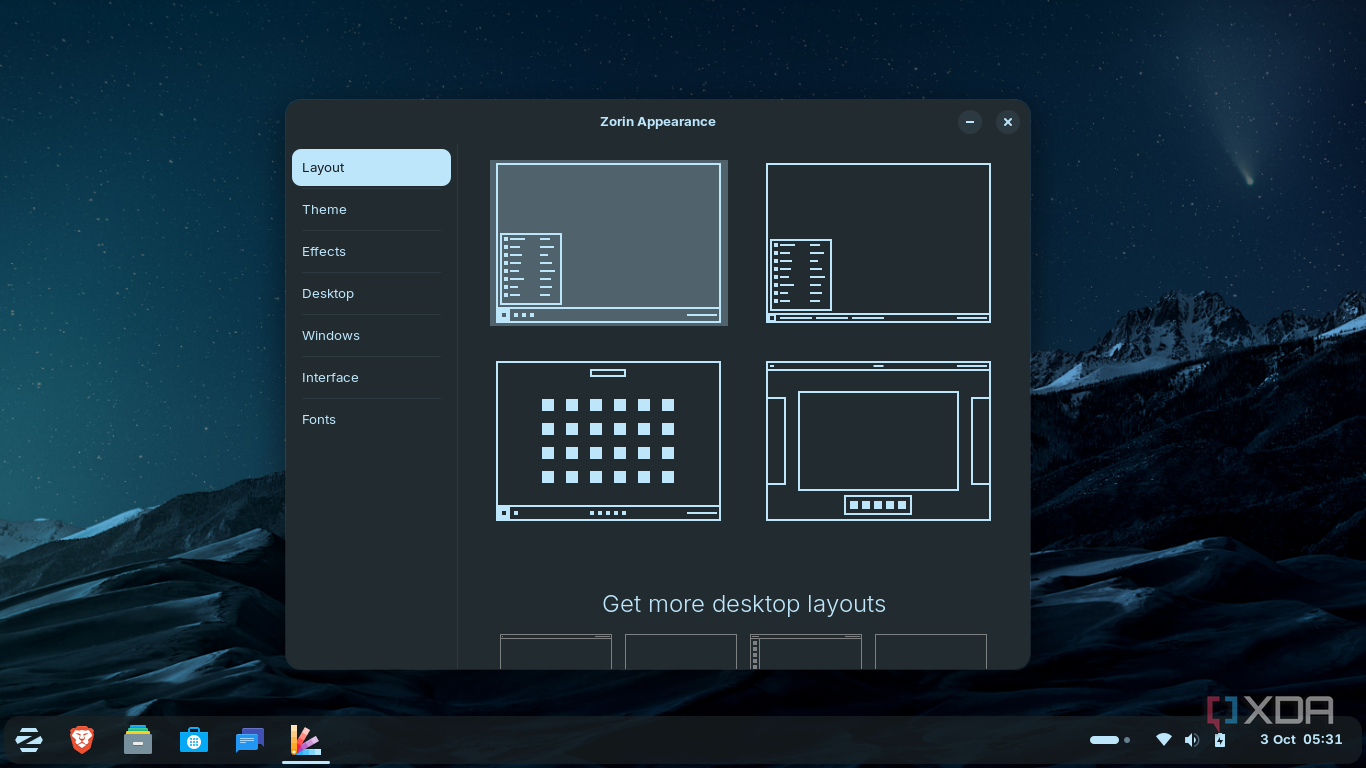Switch to the taskbar layout with grouped icons

pos(877,242)
